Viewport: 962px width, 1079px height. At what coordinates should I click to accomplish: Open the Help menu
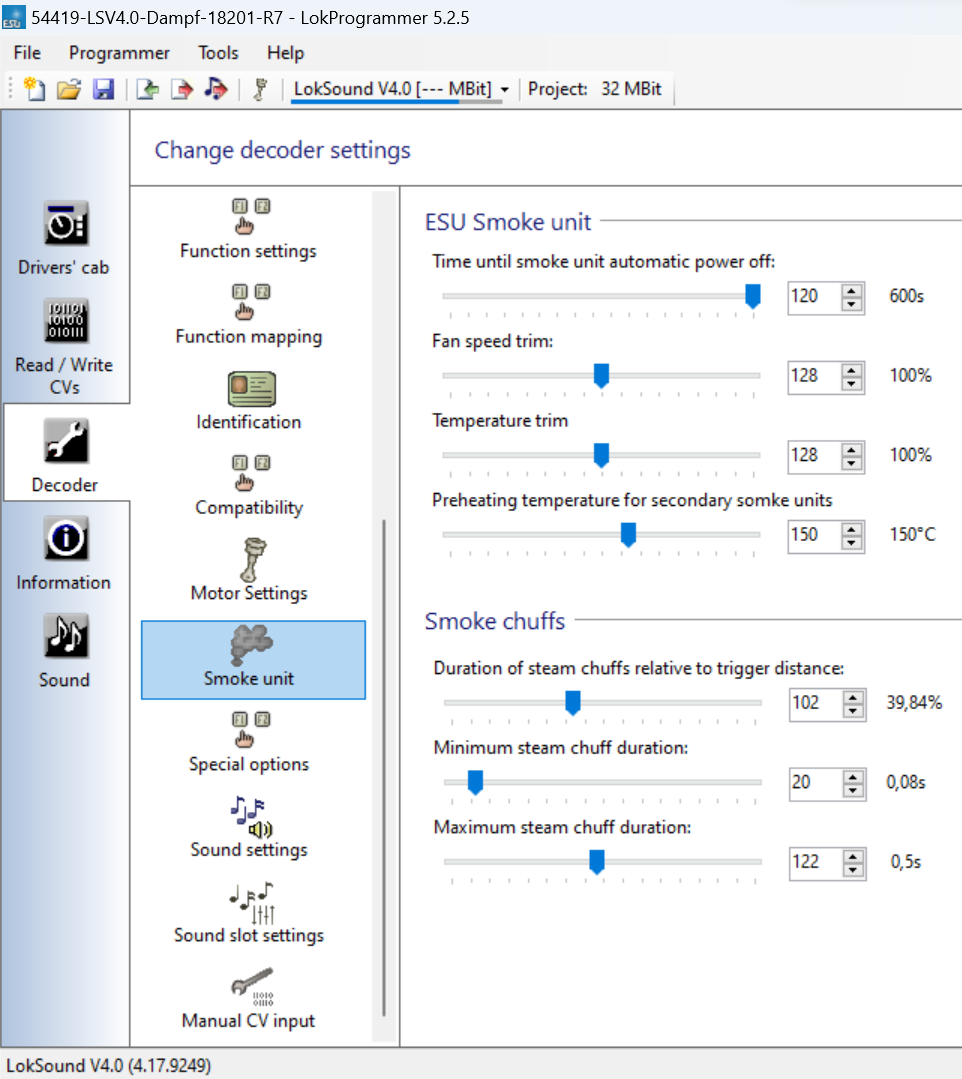pyautogui.click(x=286, y=53)
